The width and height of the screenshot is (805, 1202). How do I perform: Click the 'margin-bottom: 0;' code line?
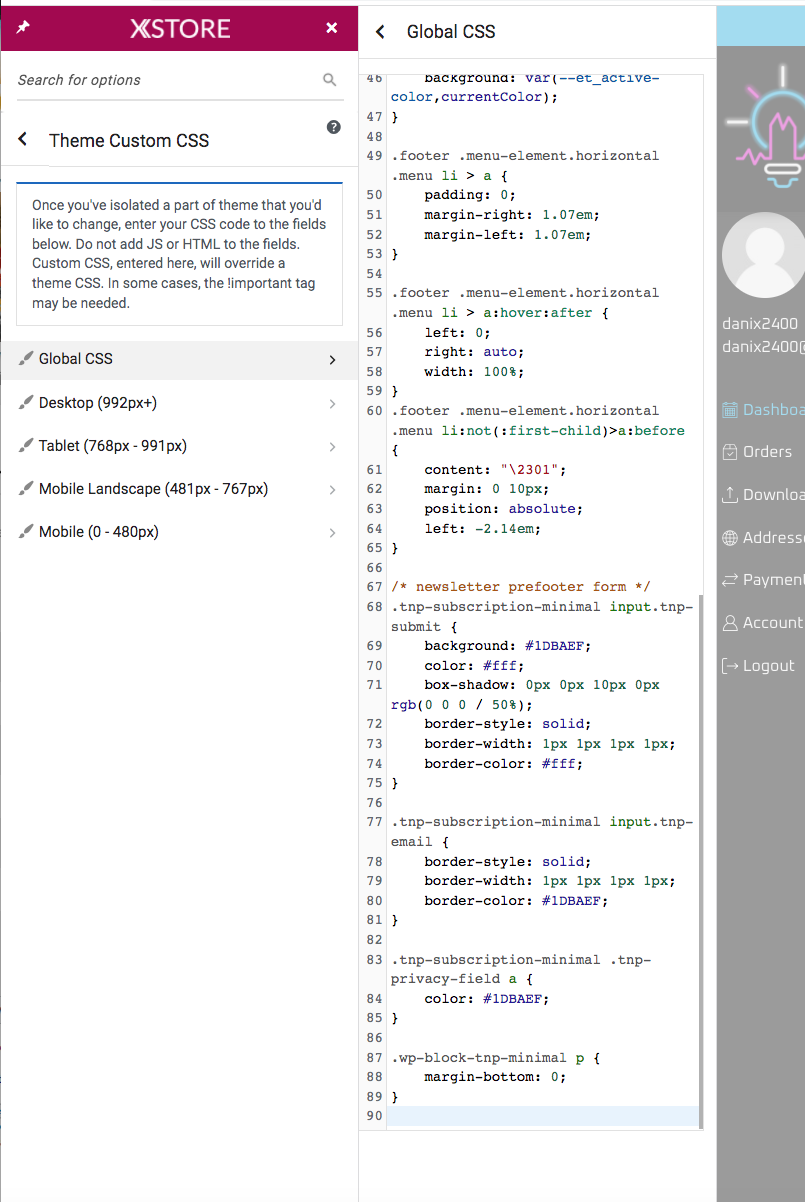(495, 1077)
